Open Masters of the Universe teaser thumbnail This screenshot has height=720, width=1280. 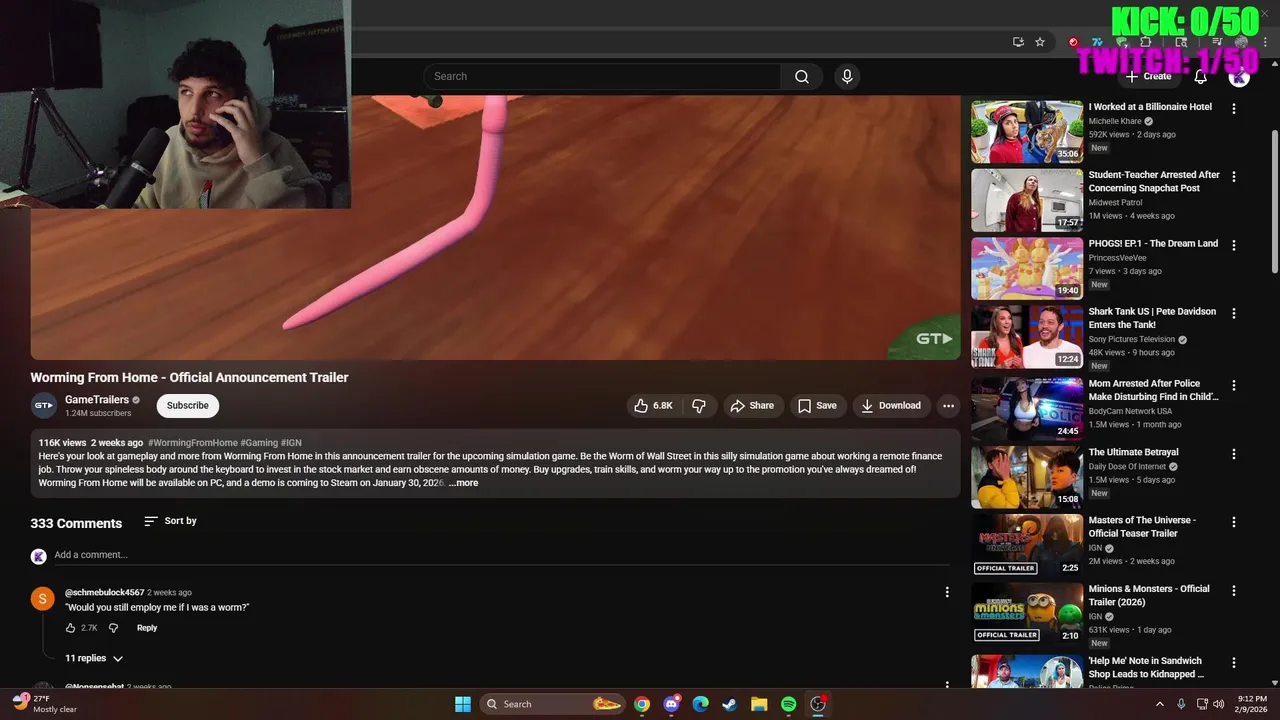[x=1027, y=545]
